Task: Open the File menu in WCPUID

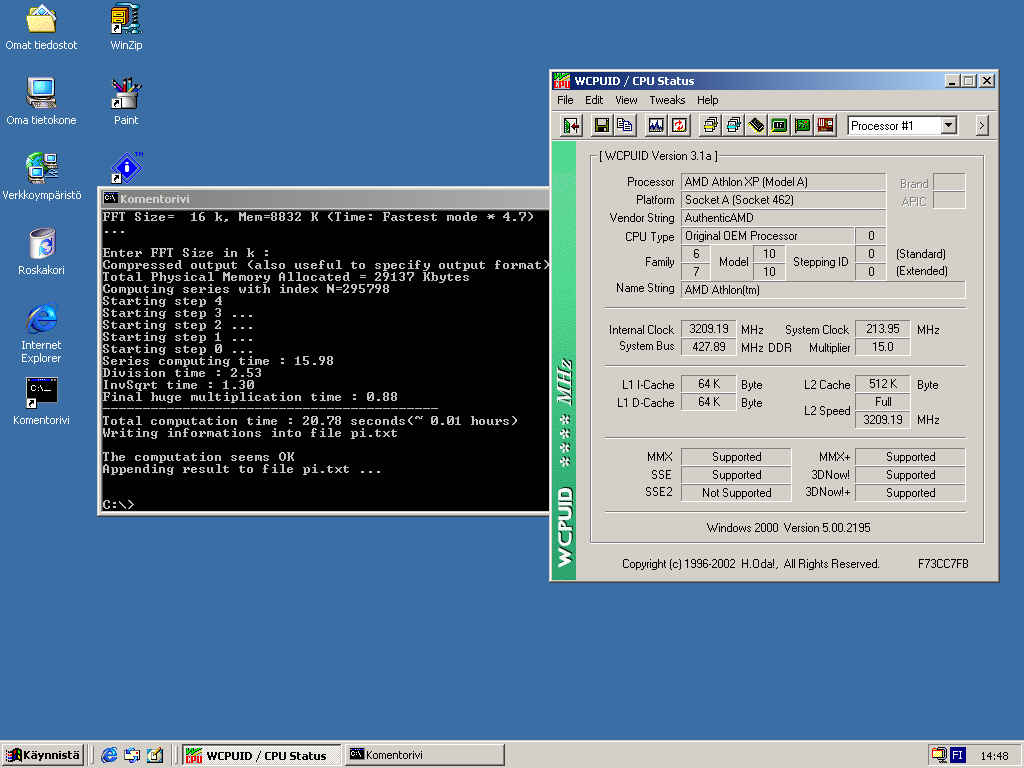Action: coord(565,100)
